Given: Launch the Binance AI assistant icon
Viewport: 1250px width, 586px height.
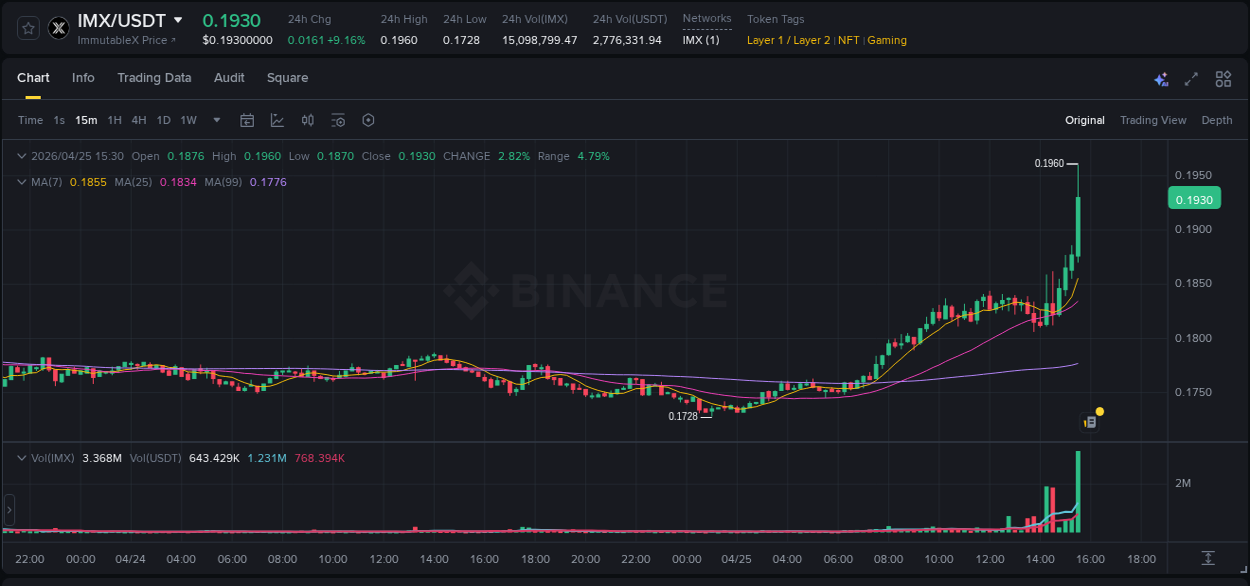Looking at the screenshot, I should 1160,78.
